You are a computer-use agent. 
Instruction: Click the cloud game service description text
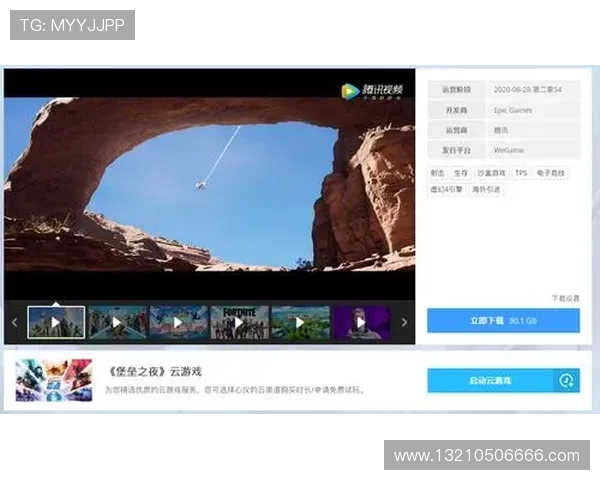pos(235,390)
